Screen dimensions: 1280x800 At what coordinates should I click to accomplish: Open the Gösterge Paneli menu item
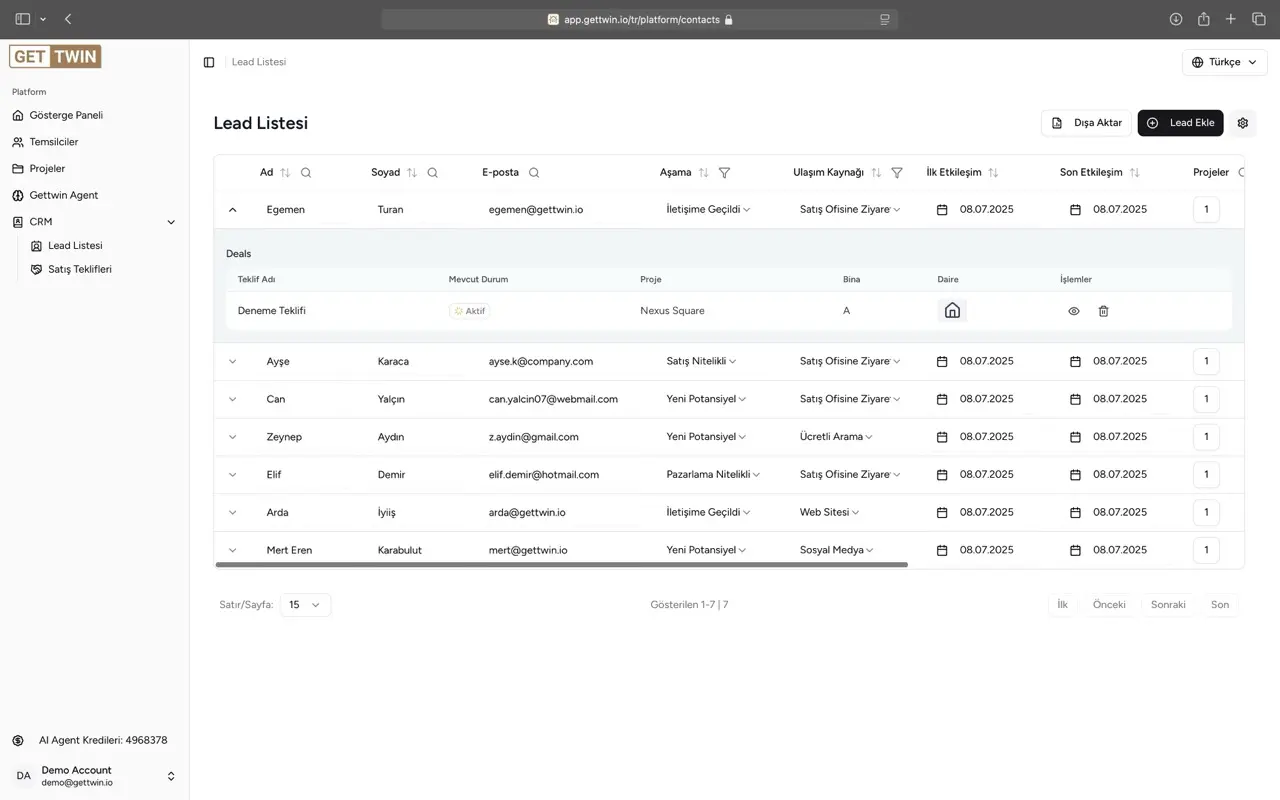(x=70, y=115)
